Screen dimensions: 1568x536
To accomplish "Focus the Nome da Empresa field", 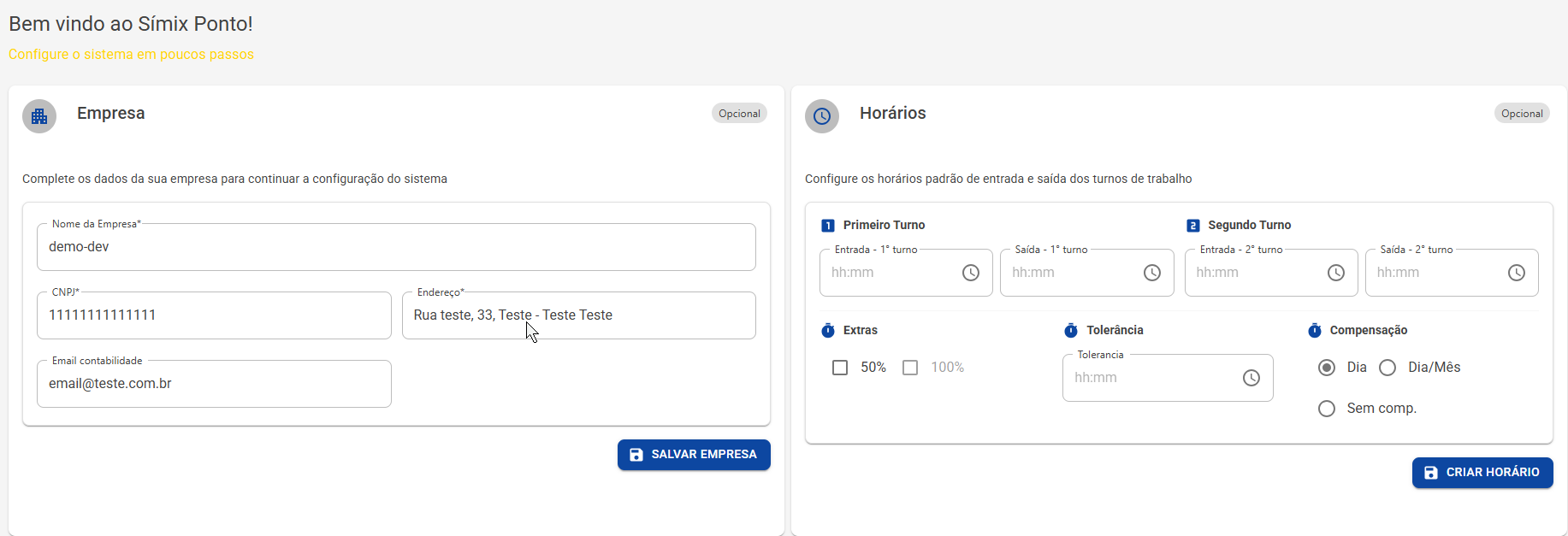I will click(396, 247).
